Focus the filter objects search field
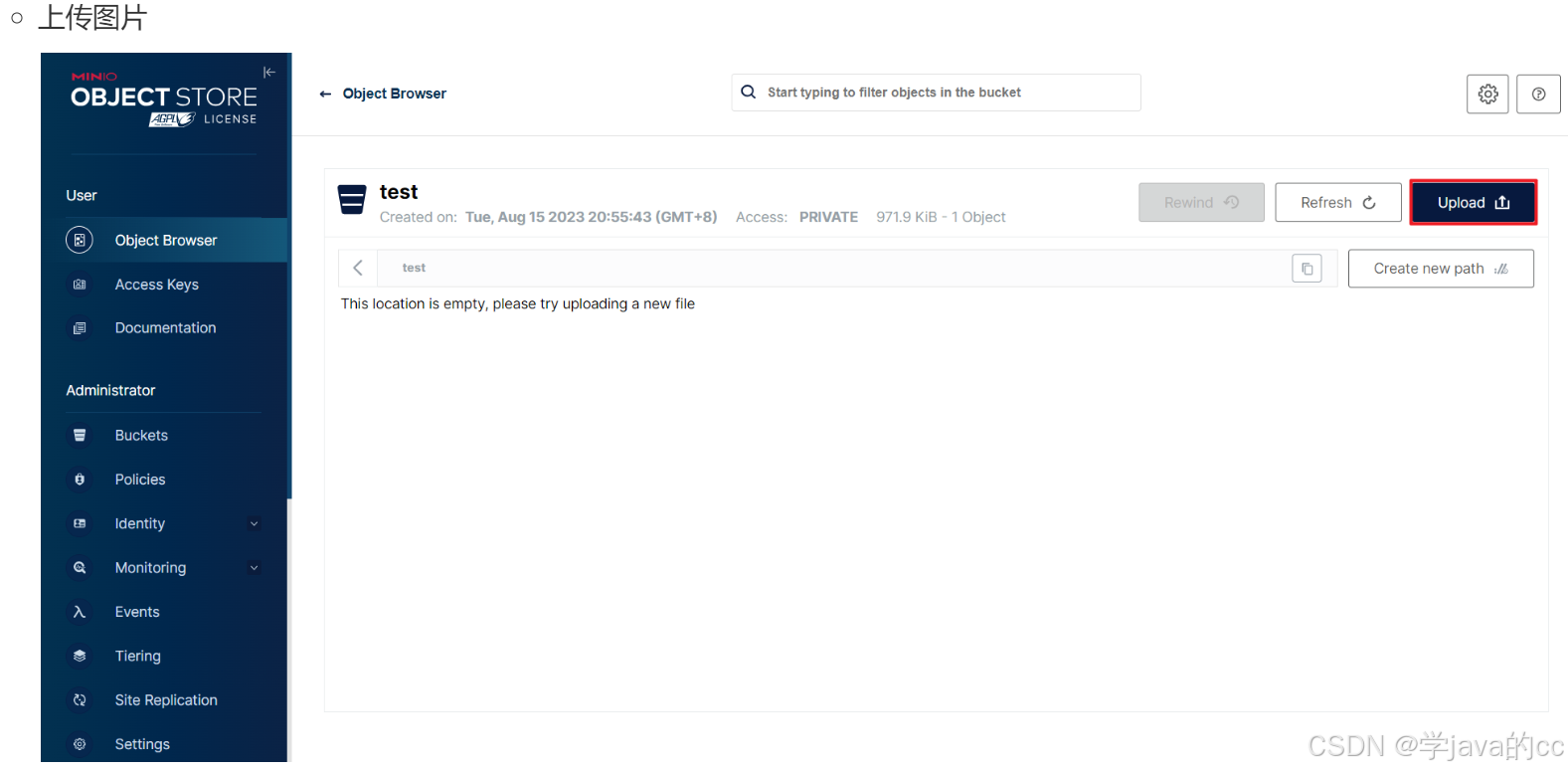Viewport: 1568px width, 773px height. pyautogui.click(x=936, y=93)
